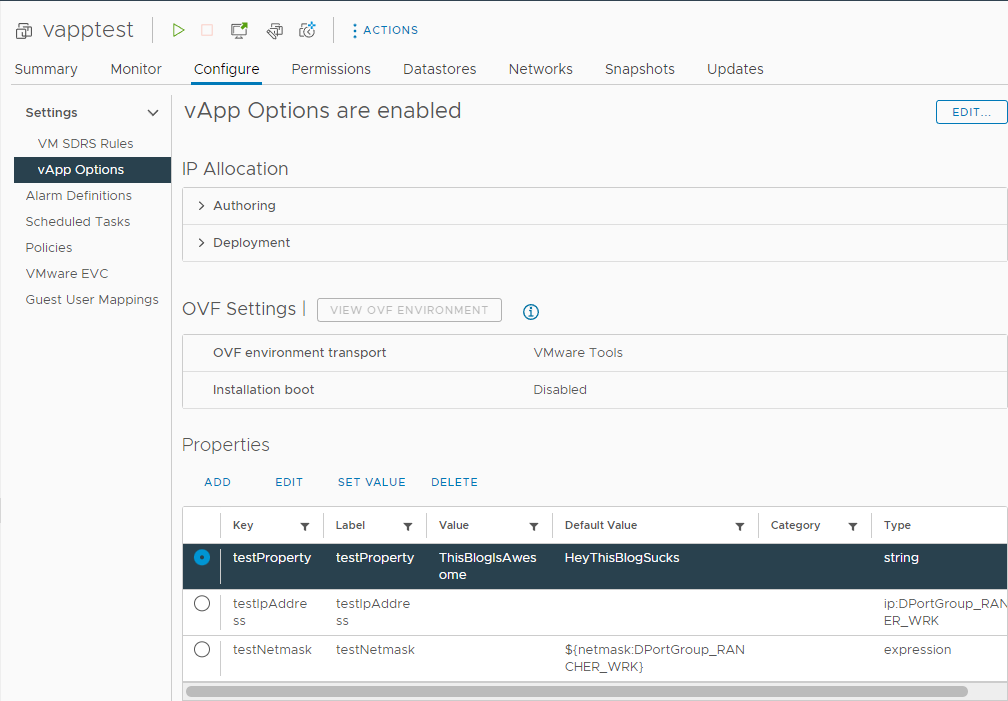Open VM SDRS Rules in the sidebar

85,144
